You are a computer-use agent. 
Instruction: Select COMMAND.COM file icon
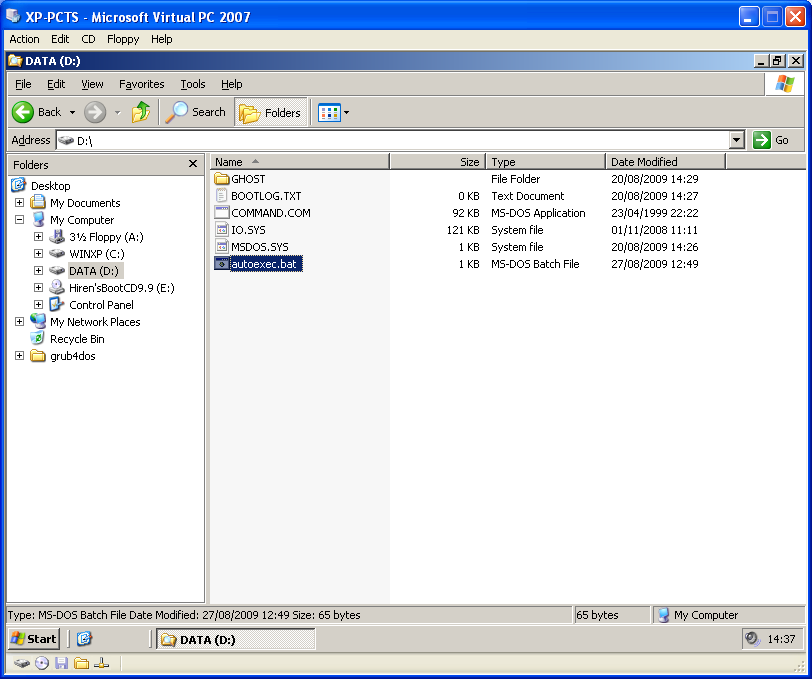click(x=222, y=212)
